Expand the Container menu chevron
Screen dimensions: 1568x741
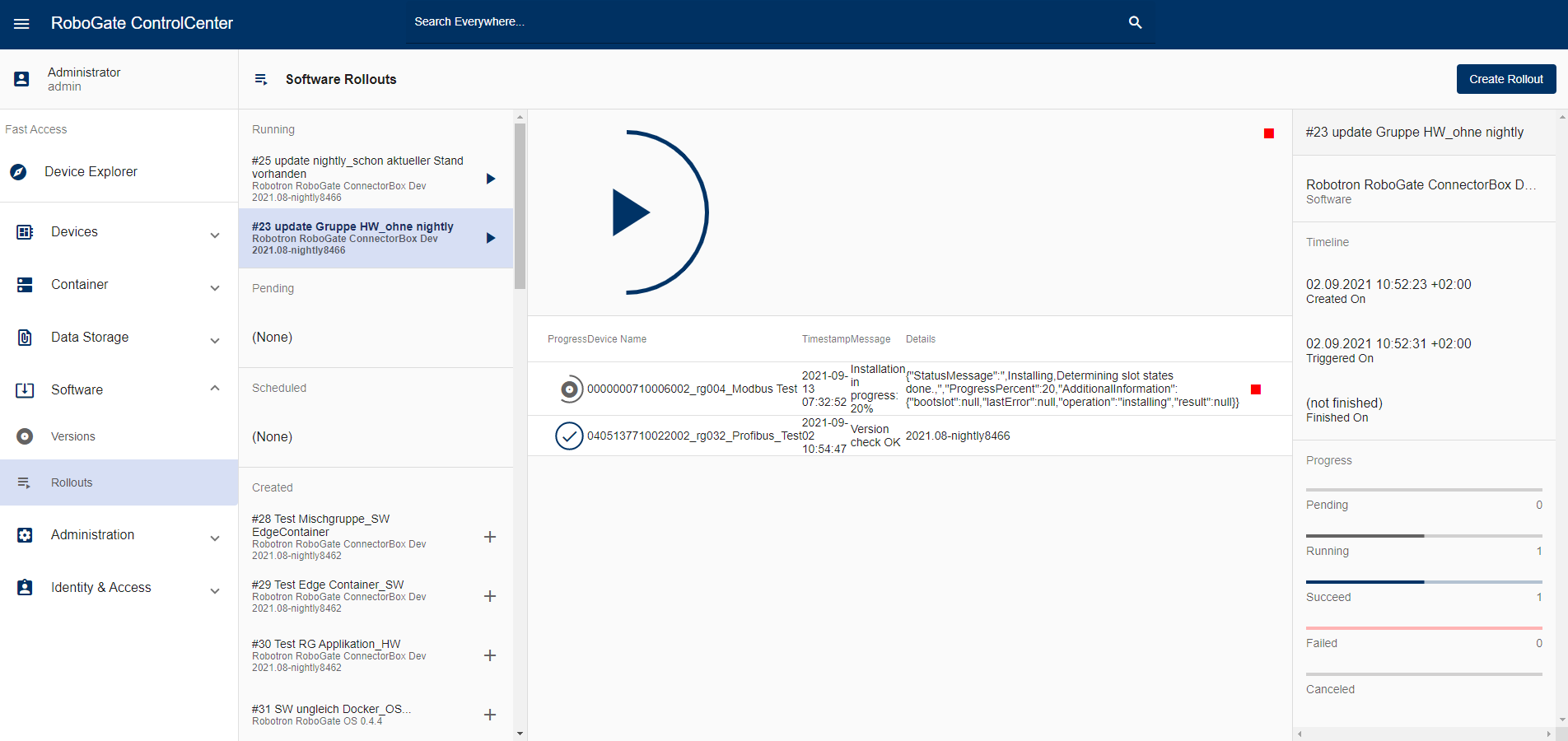tap(215, 288)
